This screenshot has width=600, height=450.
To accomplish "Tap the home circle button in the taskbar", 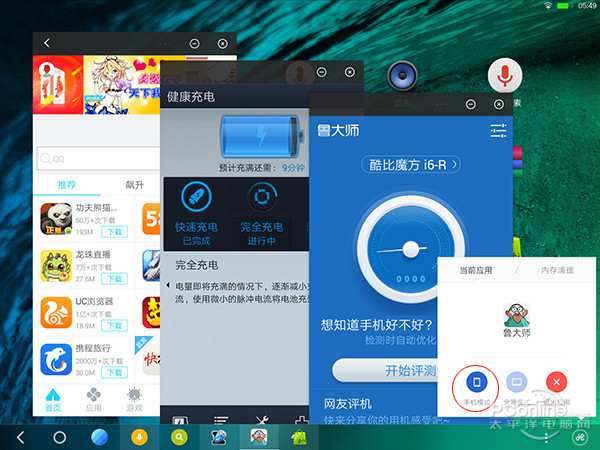I will tap(59, 437).
